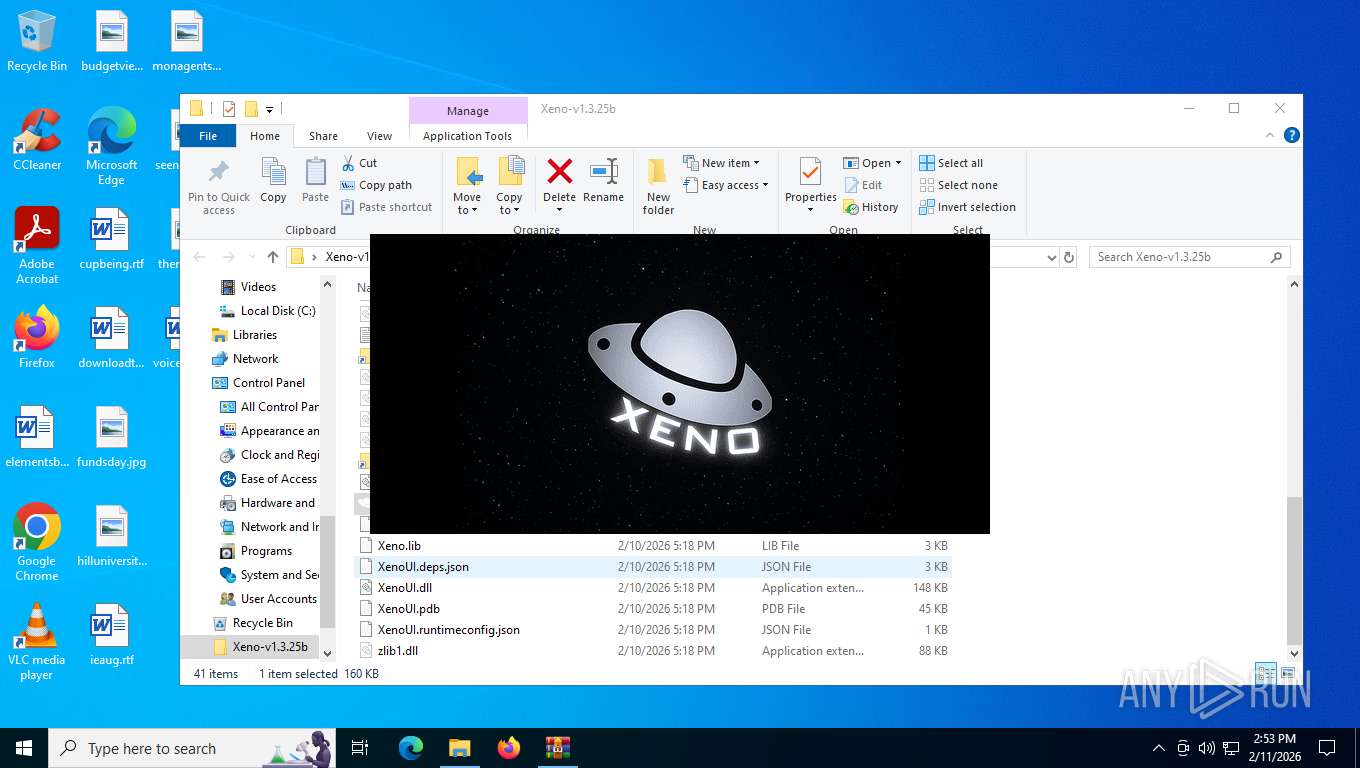The width and height of the screenshot is (1360, 768).
Task: Expand the Open button dropdown arrow
Action: (x=898, y=163)
